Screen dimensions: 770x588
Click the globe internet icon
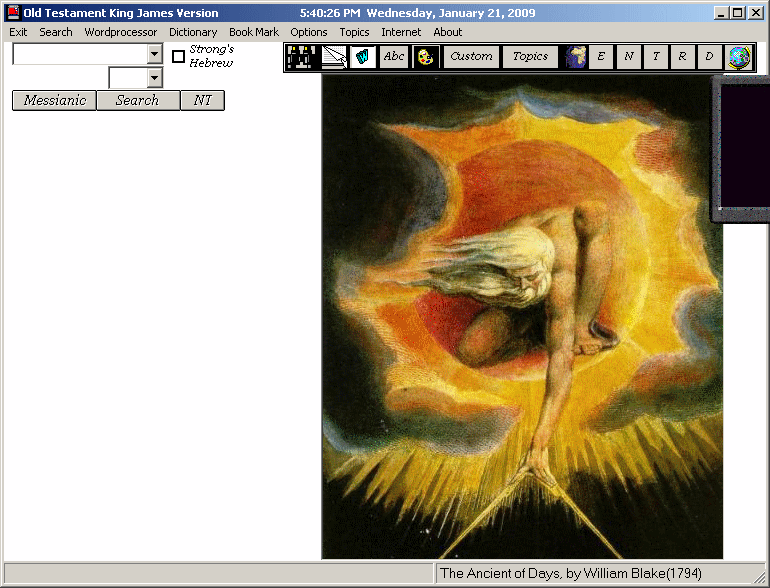[739, 57]
